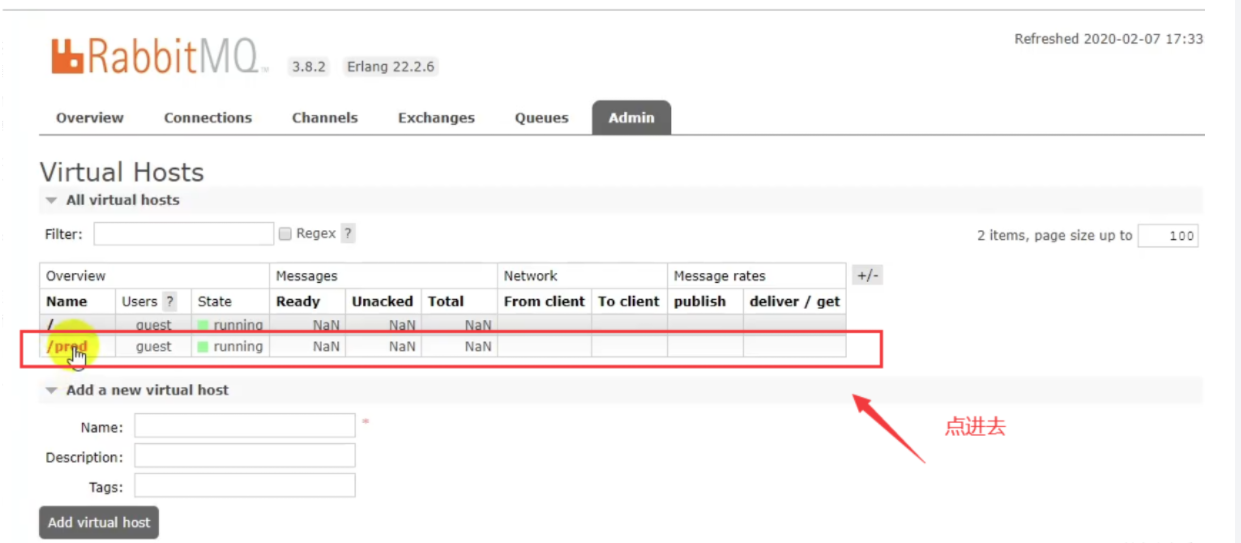The image size is (1241, 543).
Task: Click the Refreshed 2020-02-07 timestamp
Action: click(1108, 39)
